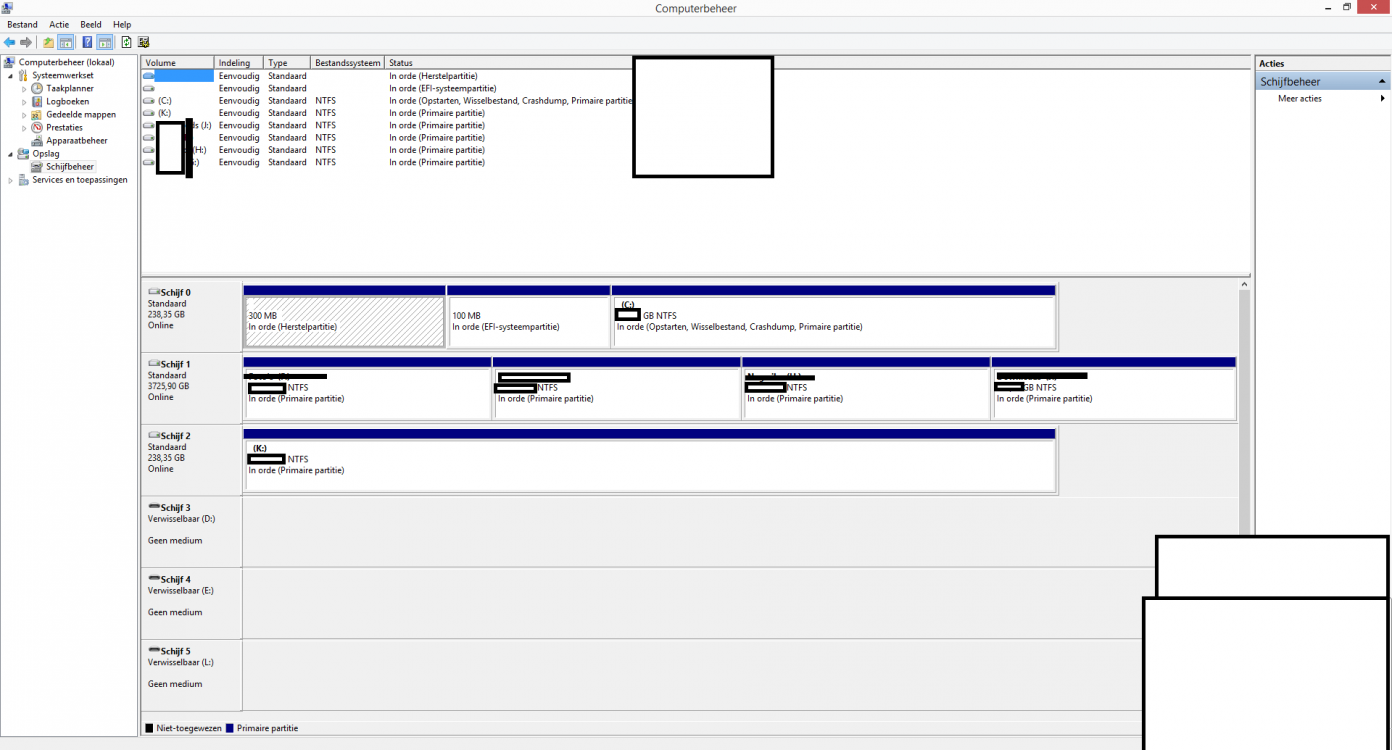Sort by the Volume column header

[x=178, y=63]
